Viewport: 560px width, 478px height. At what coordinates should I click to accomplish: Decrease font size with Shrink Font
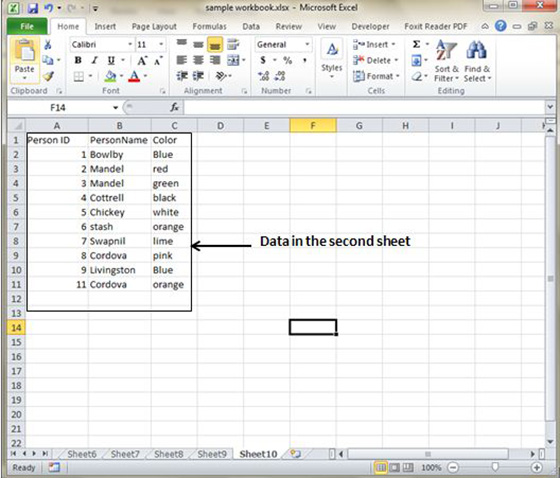(158, 60)
